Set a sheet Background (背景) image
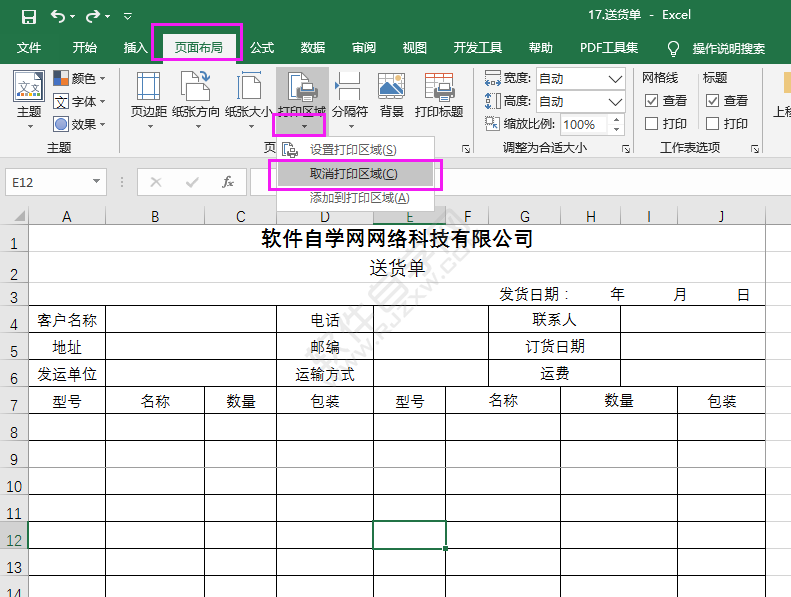The image size is (791, 597). click(x=391, y=95)
